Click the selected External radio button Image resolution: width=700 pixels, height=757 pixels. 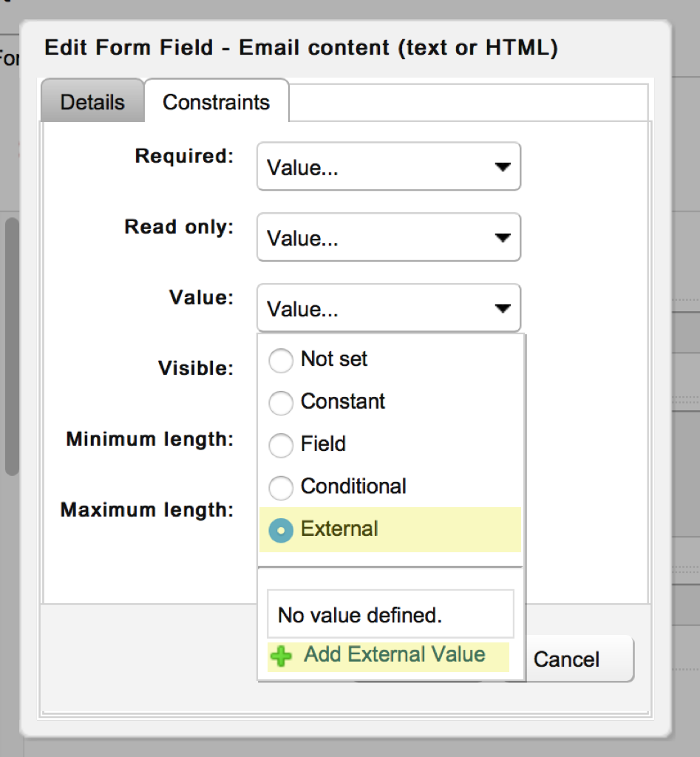point(282,531)
